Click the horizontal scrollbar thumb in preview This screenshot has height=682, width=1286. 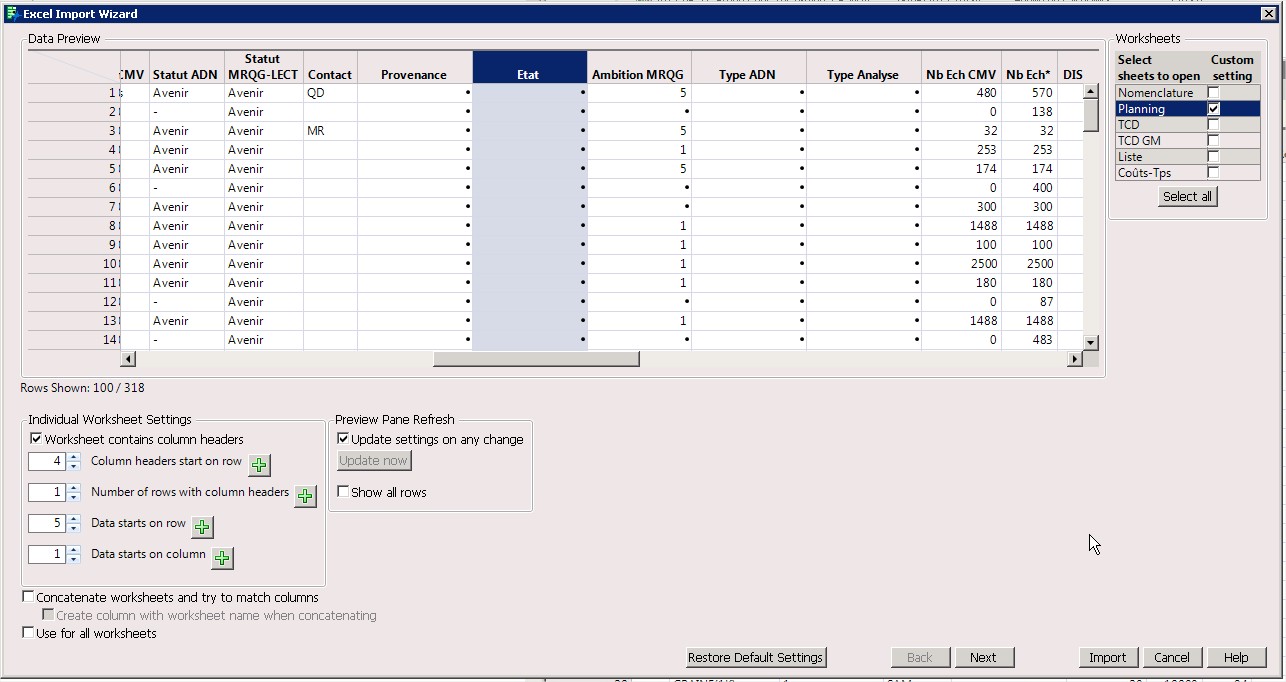(x=536, y=359)
